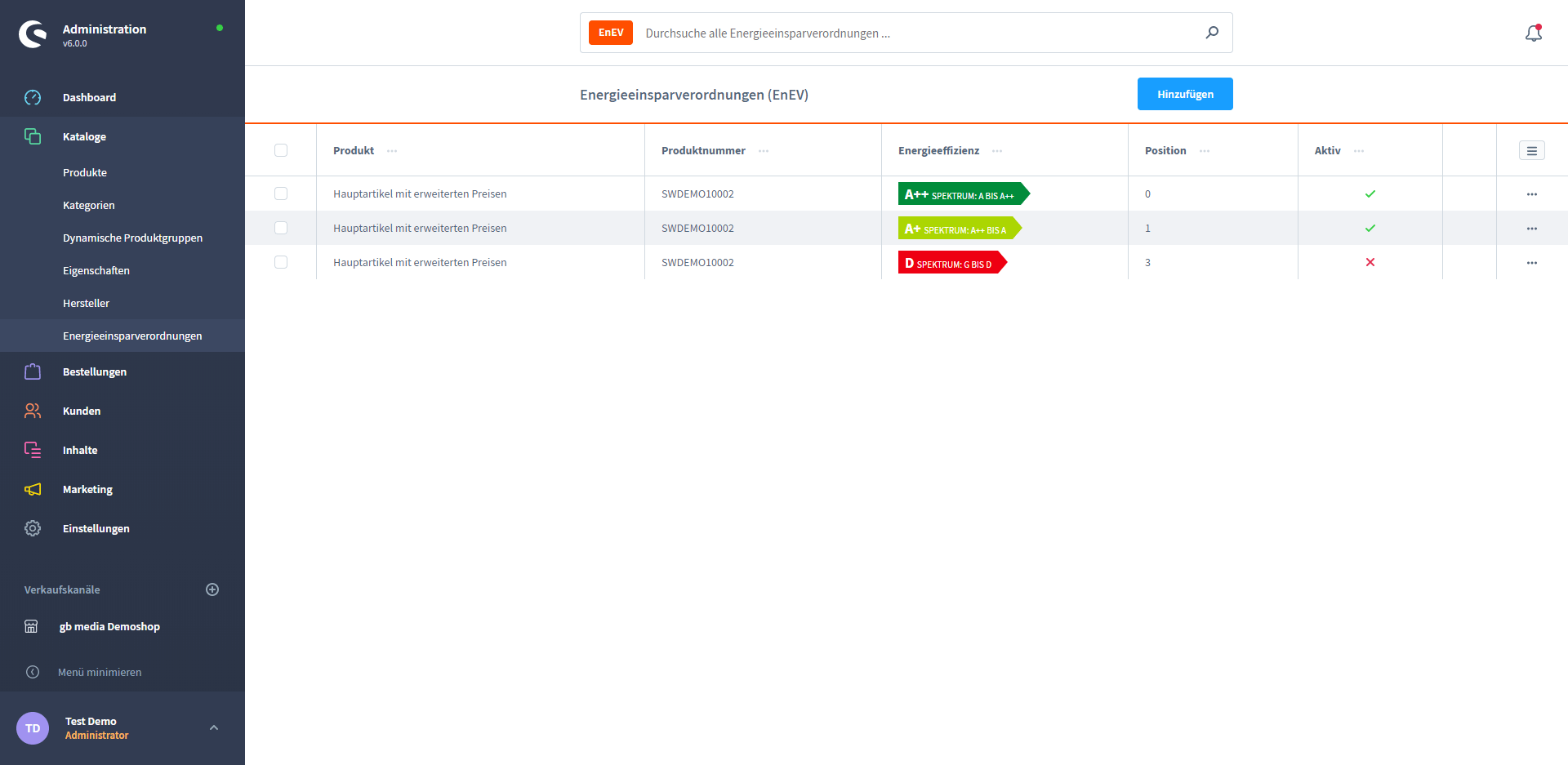
Task: Open gb media Demoshop sales channel
Action: pos(109,626)
